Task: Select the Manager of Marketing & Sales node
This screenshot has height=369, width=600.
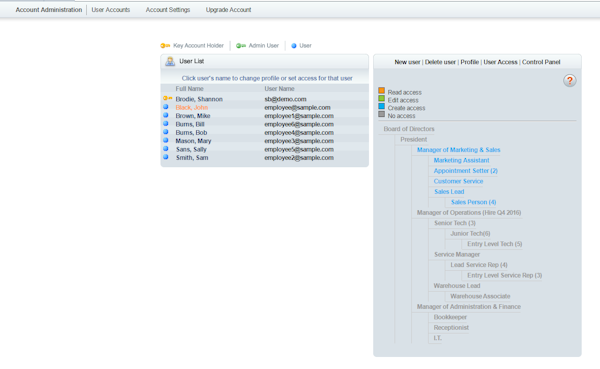Action: tap(458, 150)
